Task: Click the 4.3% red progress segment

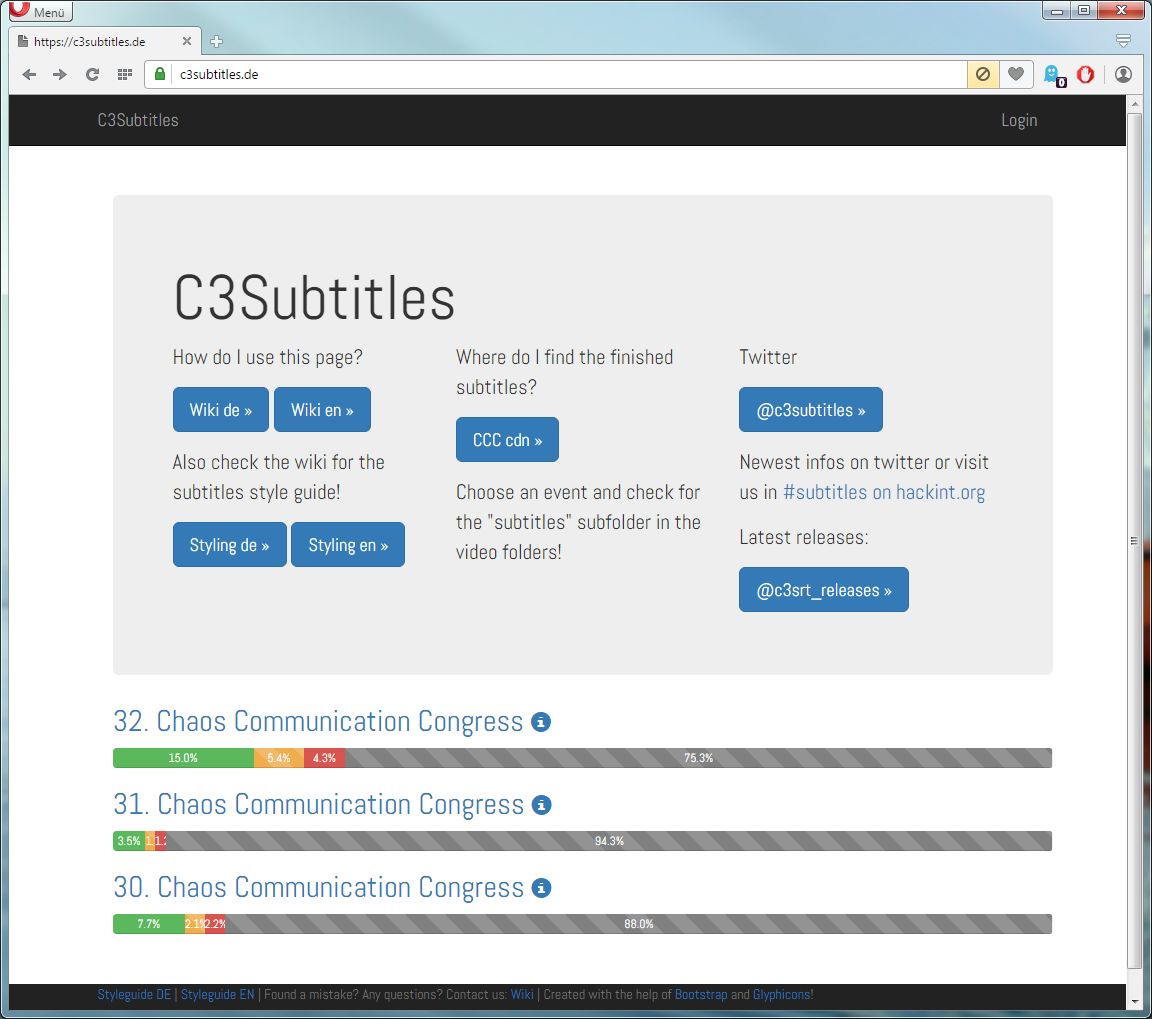Action: pos(325,757)
